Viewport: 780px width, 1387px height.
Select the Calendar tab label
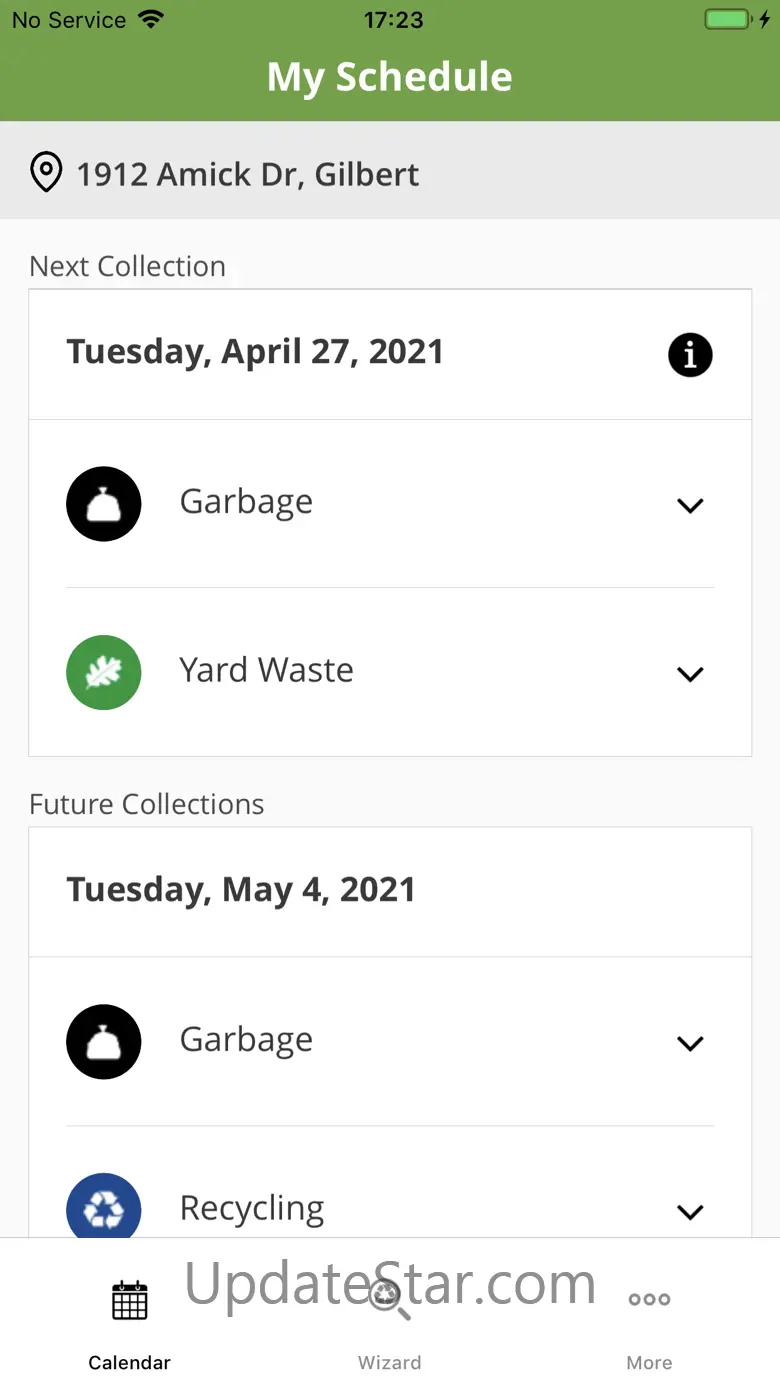130,1362
